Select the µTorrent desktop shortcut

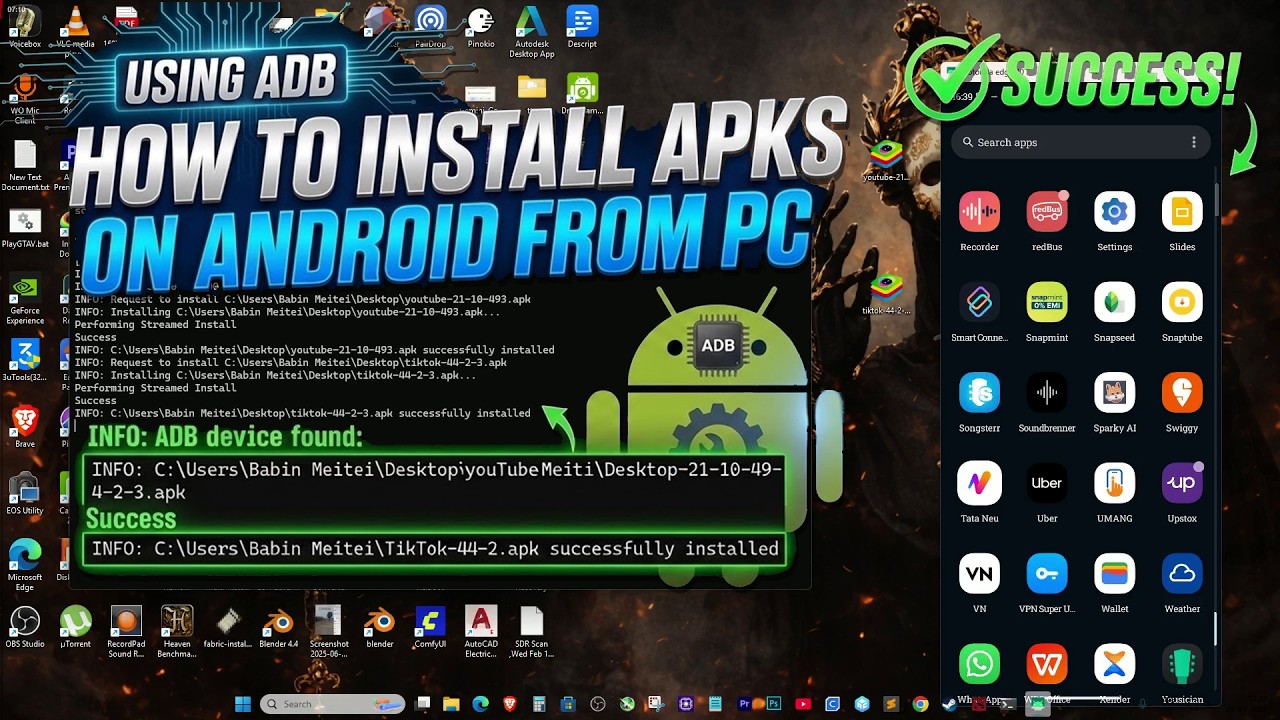[75, 628]
